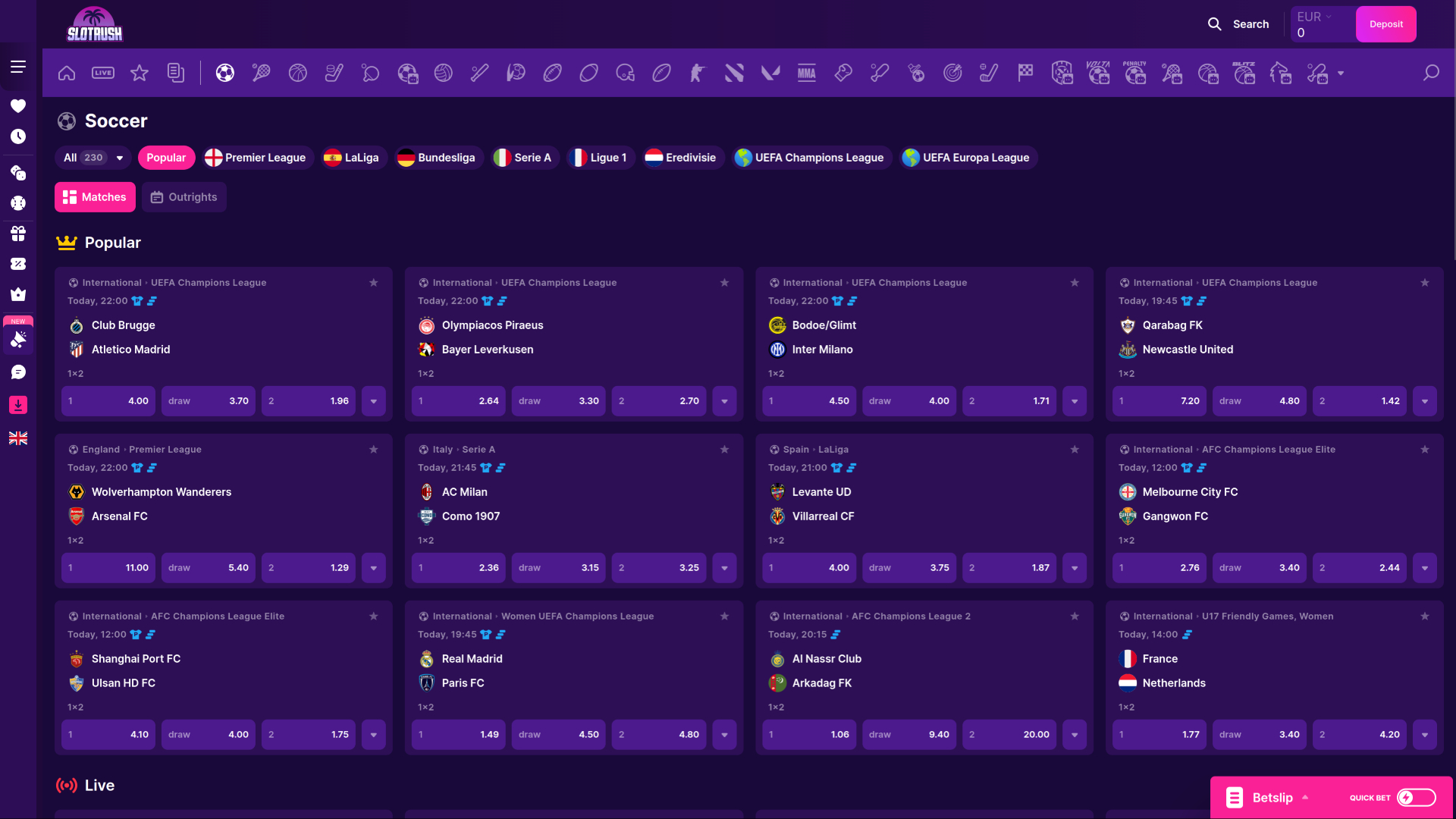Open the All leagues filter dropdown

92,158
